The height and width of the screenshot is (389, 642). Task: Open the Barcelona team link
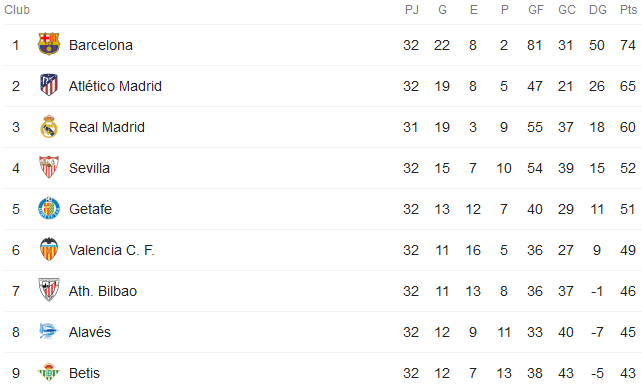coord(101,45)
